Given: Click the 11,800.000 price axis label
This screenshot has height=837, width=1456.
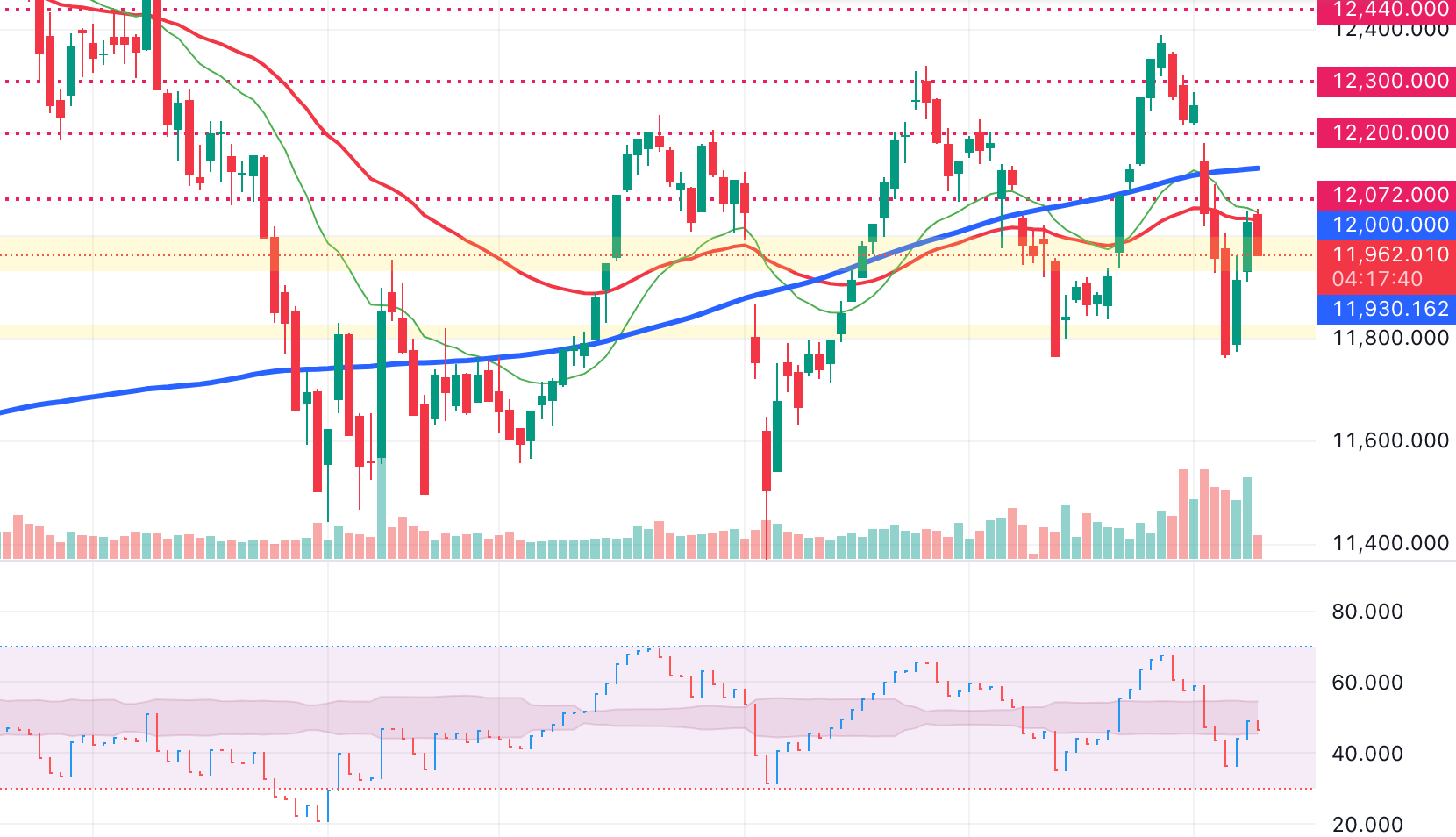Looking at the screenshot, I should tap(1389, 338).
